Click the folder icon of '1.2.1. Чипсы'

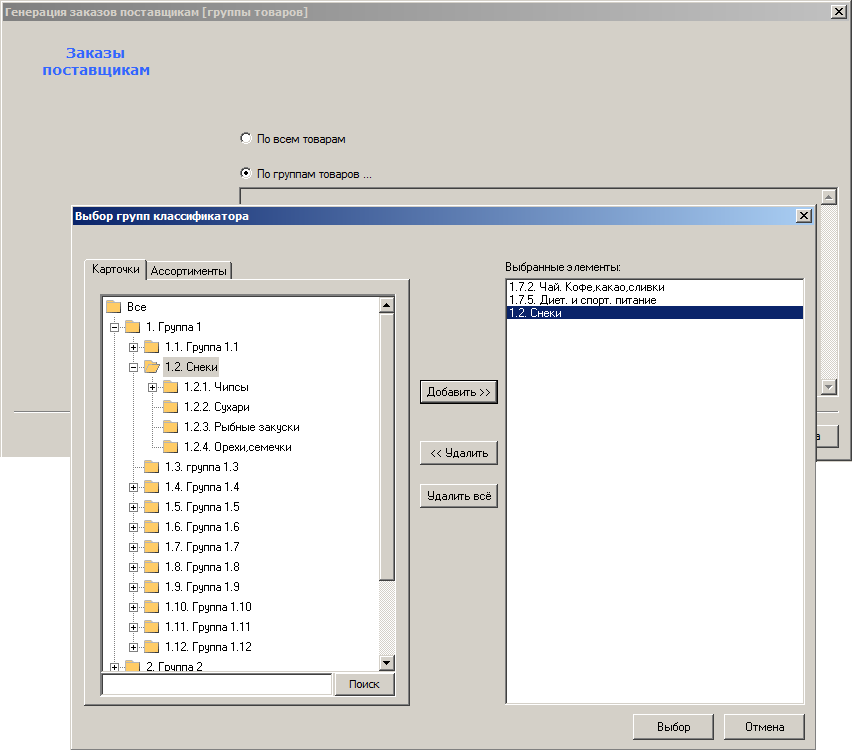171,387
